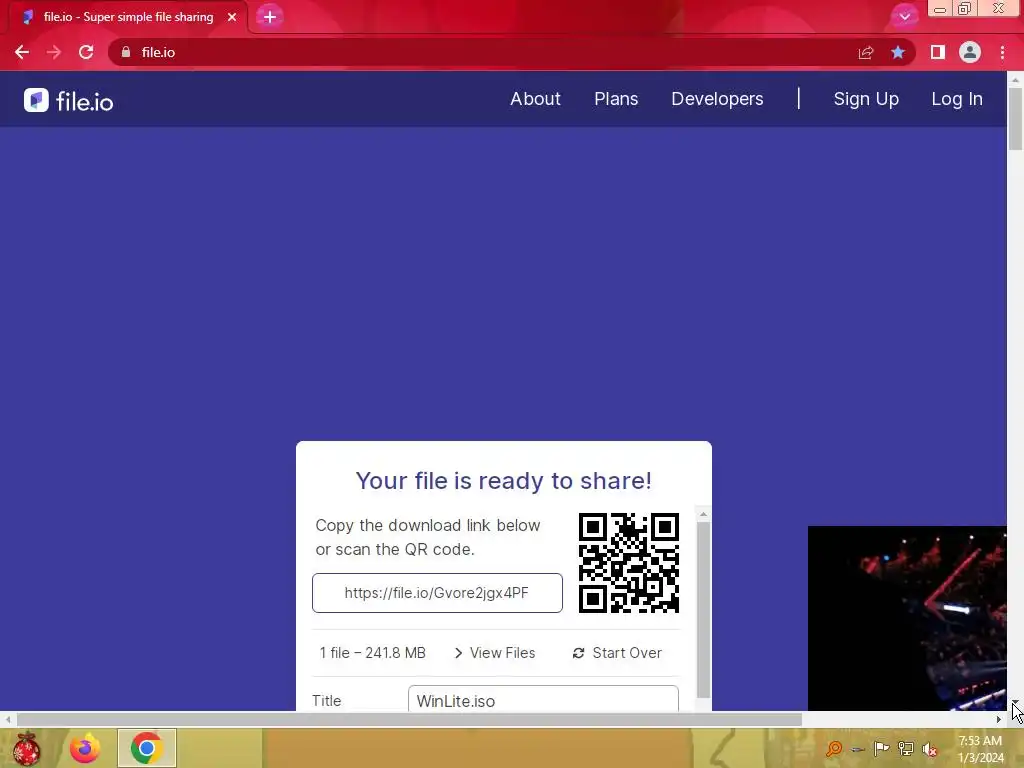Click the card's vertical scrollbar
1024x768 pixels.
(x=703, y=610)
